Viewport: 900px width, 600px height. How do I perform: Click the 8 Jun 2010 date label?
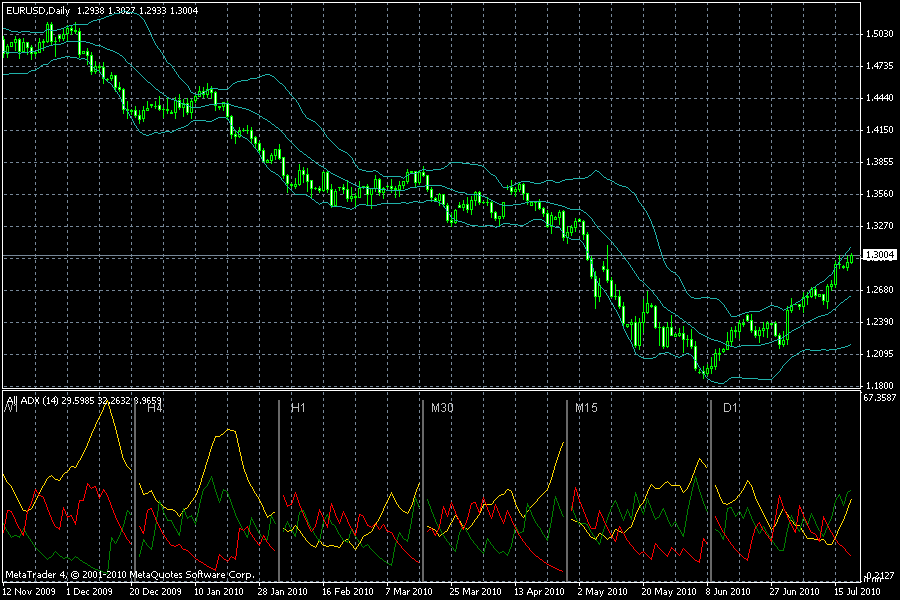click(728, 591)
